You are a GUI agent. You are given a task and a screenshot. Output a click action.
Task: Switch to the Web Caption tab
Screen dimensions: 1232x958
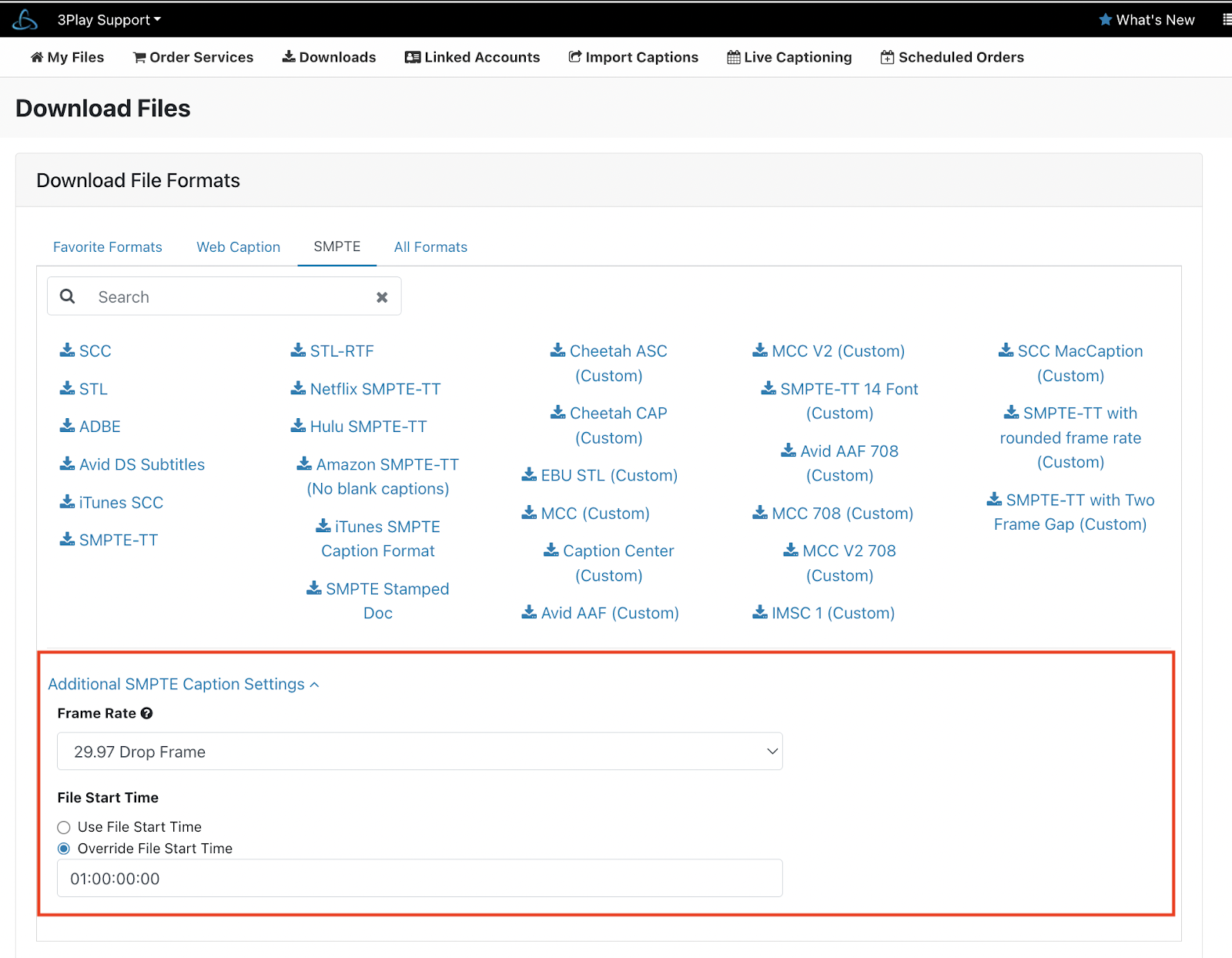point(239,247)
